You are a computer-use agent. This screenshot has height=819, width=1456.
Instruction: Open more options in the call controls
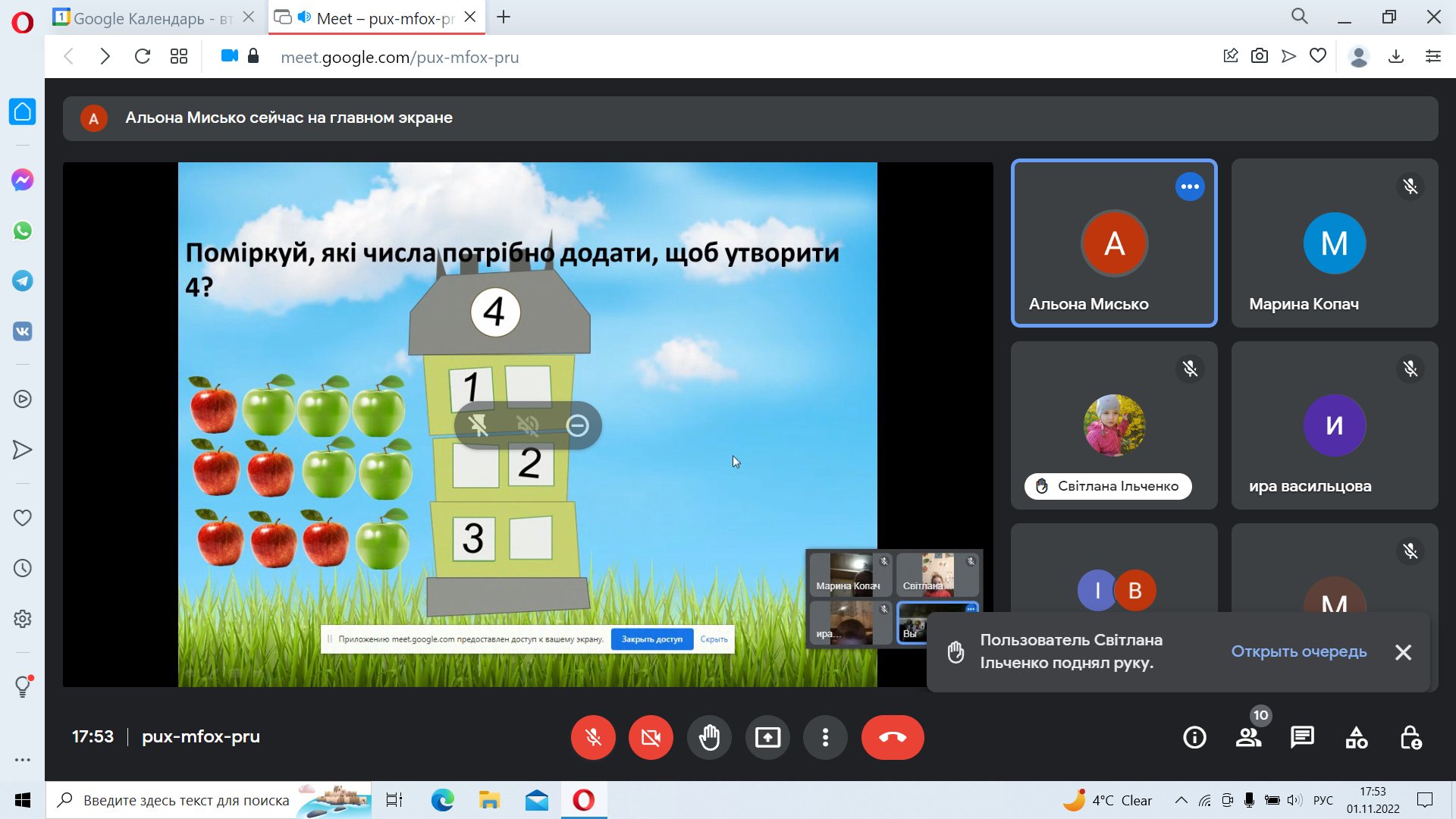(x=825, y=737)
